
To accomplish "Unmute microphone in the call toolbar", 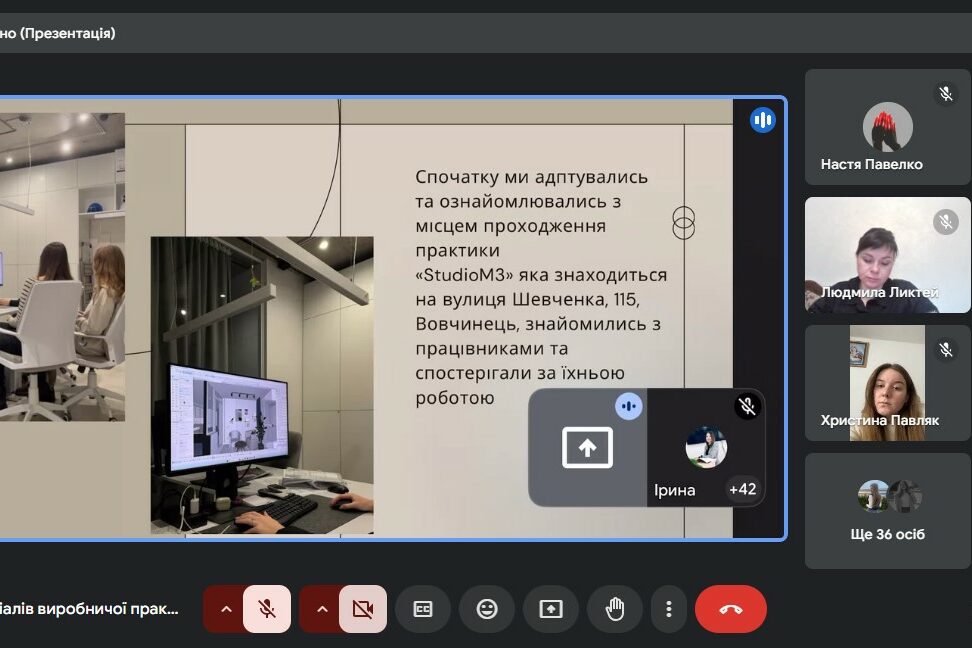I will pos(266,609).
